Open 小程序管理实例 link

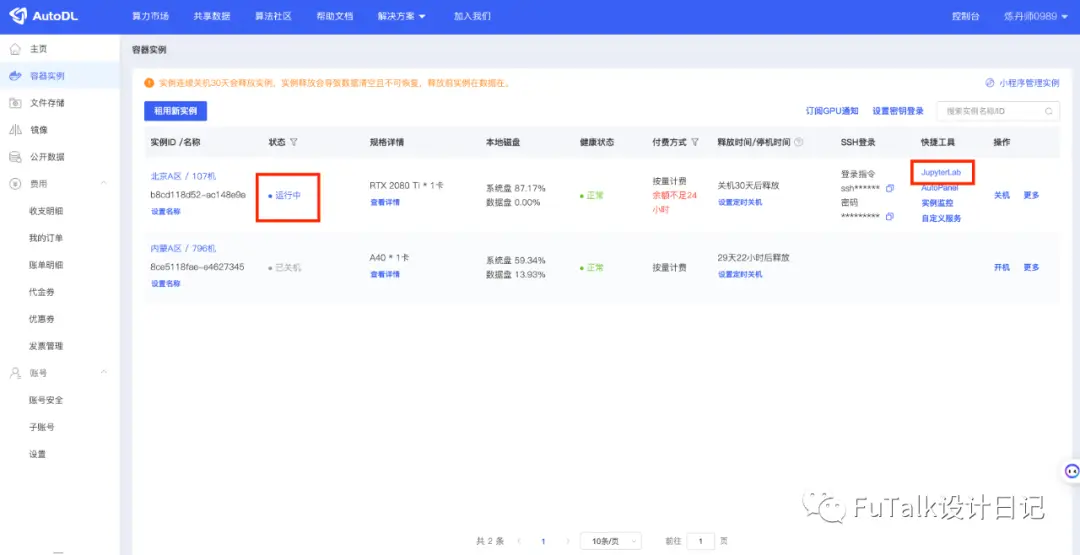tap(1023, 83)
